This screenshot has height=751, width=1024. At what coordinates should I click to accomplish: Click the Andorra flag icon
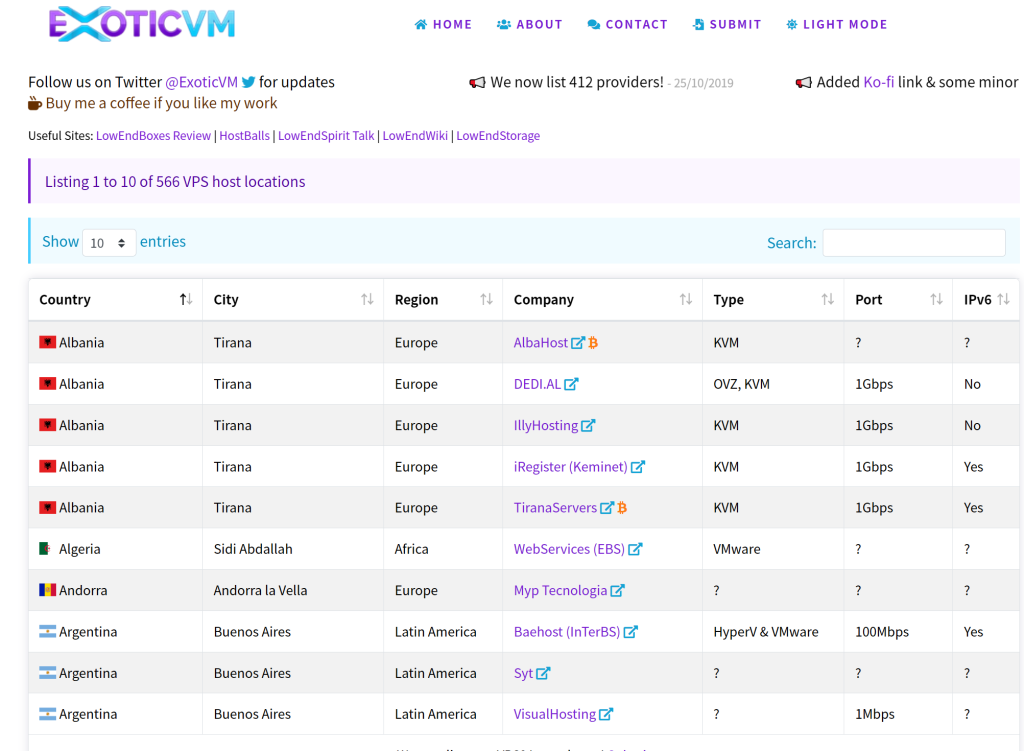tap(47, 590)
